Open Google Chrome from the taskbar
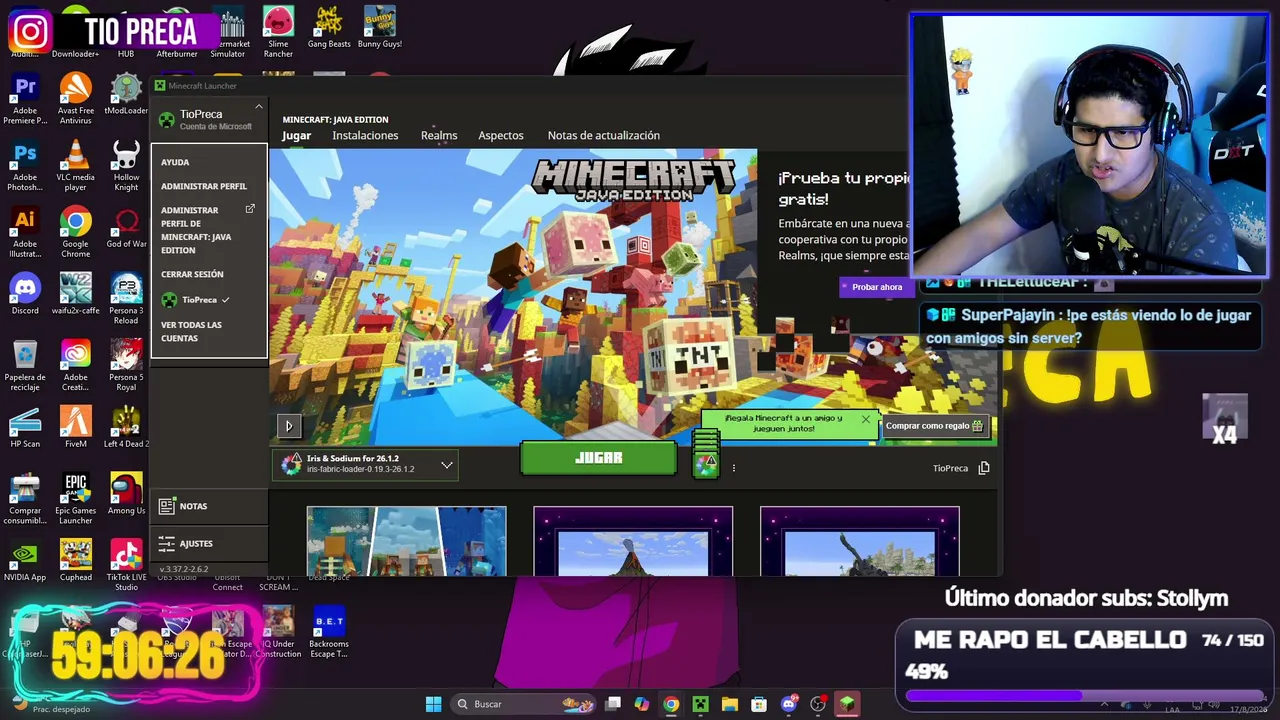Screen dimensions: 1280x720 [671, 704]
